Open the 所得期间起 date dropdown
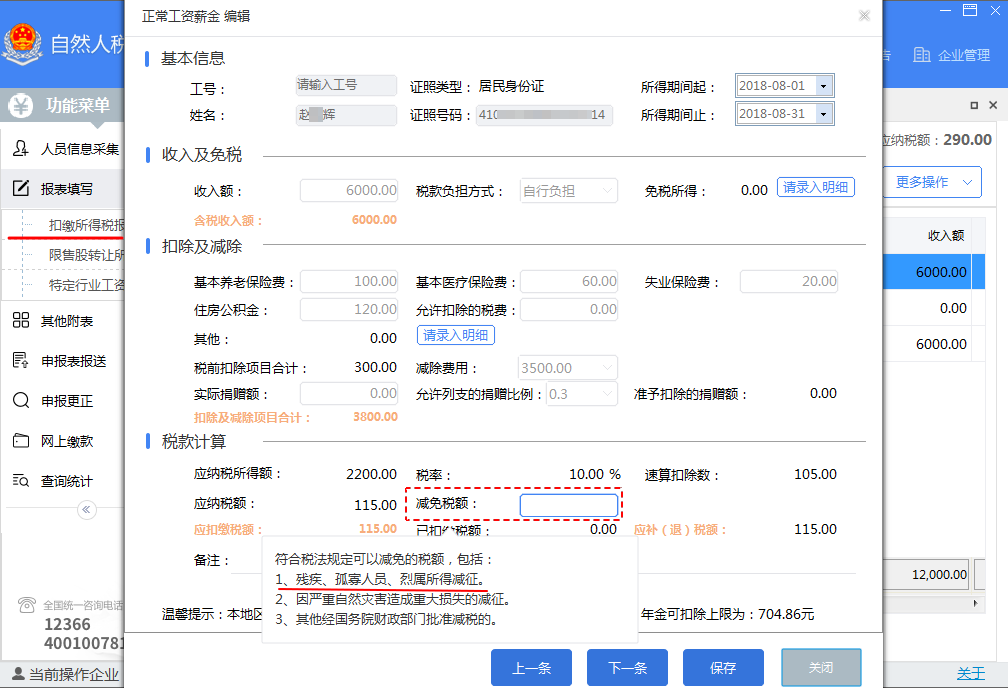Image resolution: width=1008 pixels, height=688 pixels. coord(823,86)
